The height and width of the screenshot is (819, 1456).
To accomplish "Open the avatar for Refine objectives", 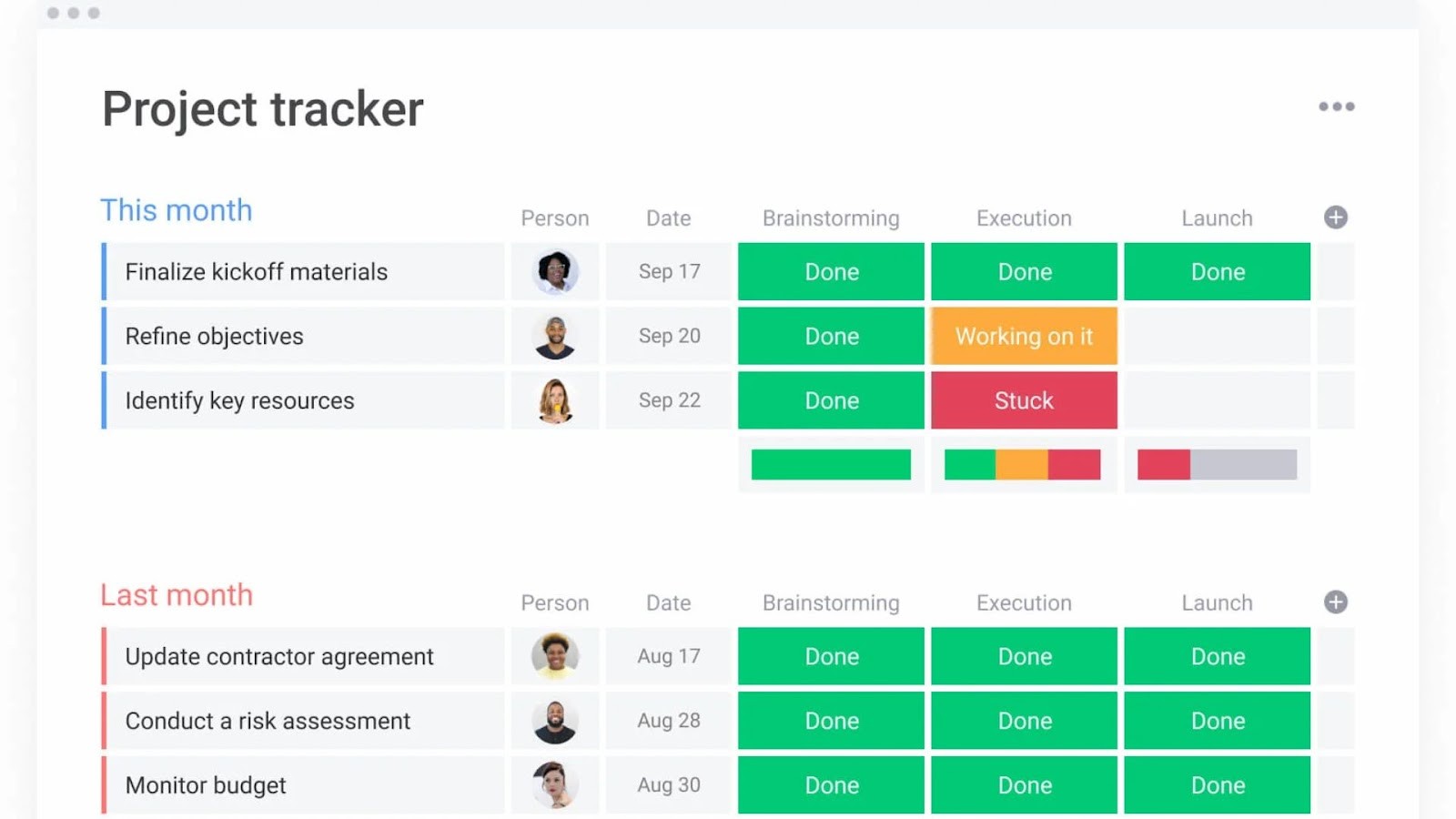I will [555, 336].
